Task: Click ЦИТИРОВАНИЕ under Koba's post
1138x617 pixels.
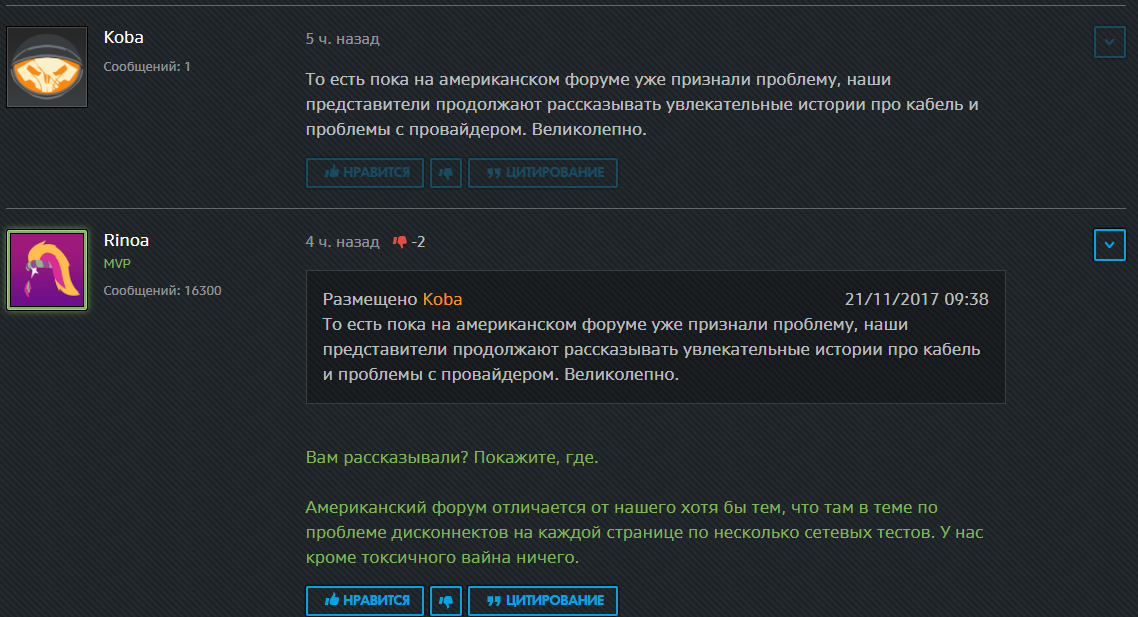Action: coord(543,173)
